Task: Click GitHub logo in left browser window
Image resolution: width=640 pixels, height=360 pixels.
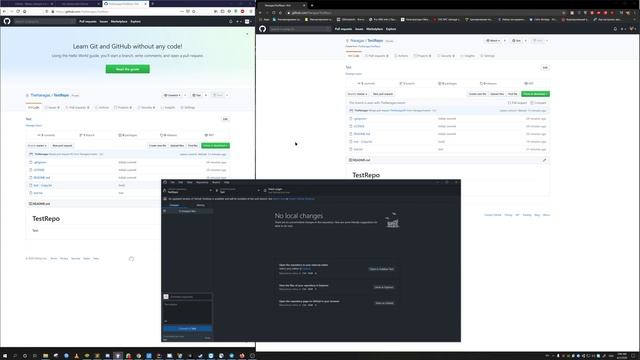Action: click(x=7, y=21)
